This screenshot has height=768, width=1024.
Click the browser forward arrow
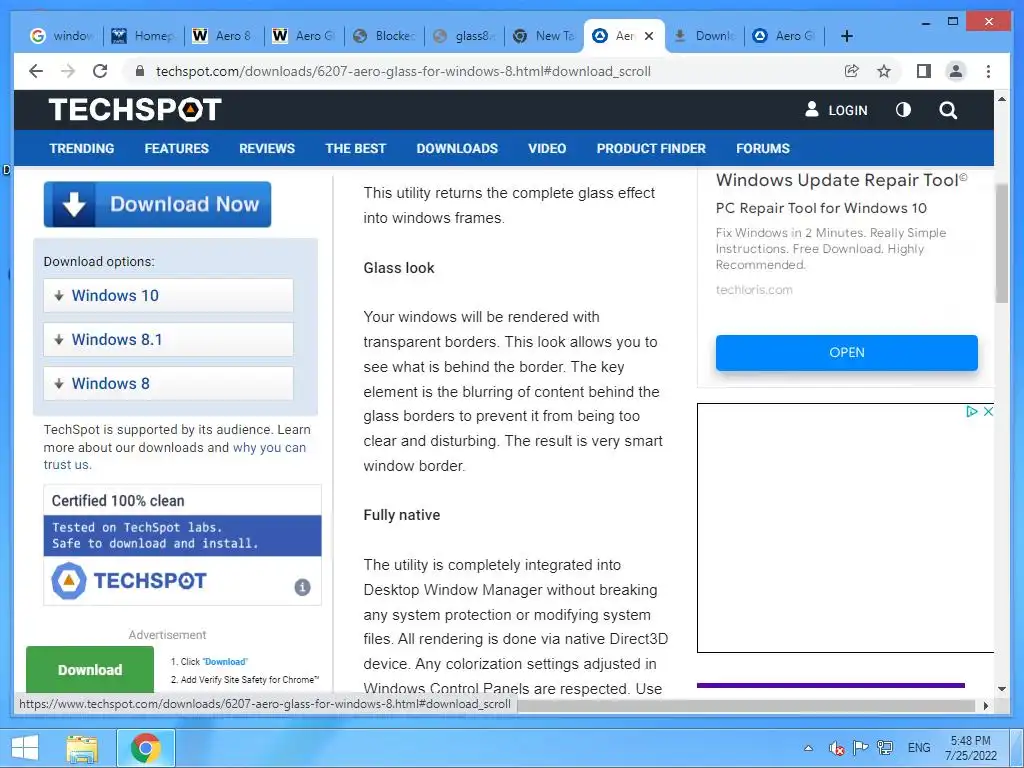pos(68,71)
